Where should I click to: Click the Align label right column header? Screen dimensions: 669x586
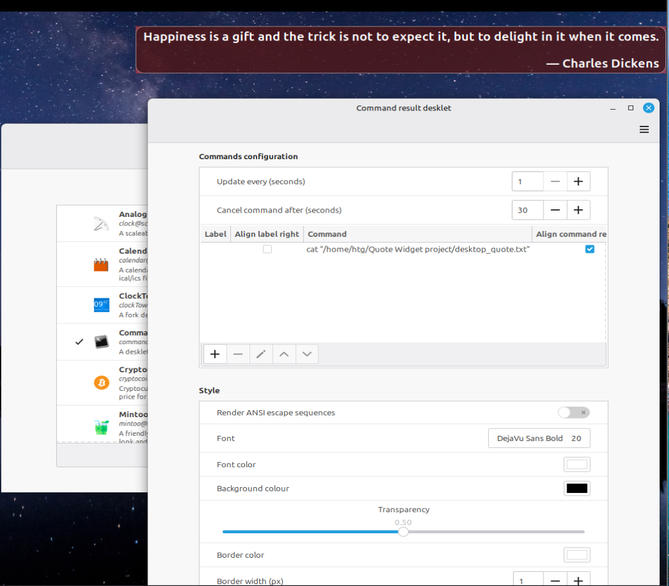(267, 234)
